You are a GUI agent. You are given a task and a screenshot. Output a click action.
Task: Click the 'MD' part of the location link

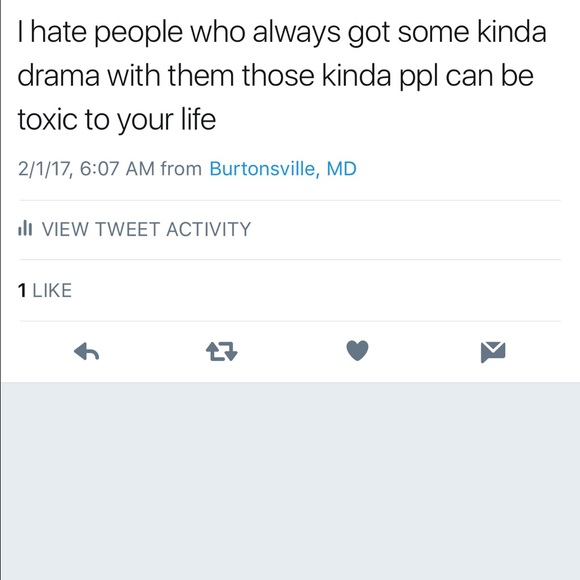click(x=341, y=169)
